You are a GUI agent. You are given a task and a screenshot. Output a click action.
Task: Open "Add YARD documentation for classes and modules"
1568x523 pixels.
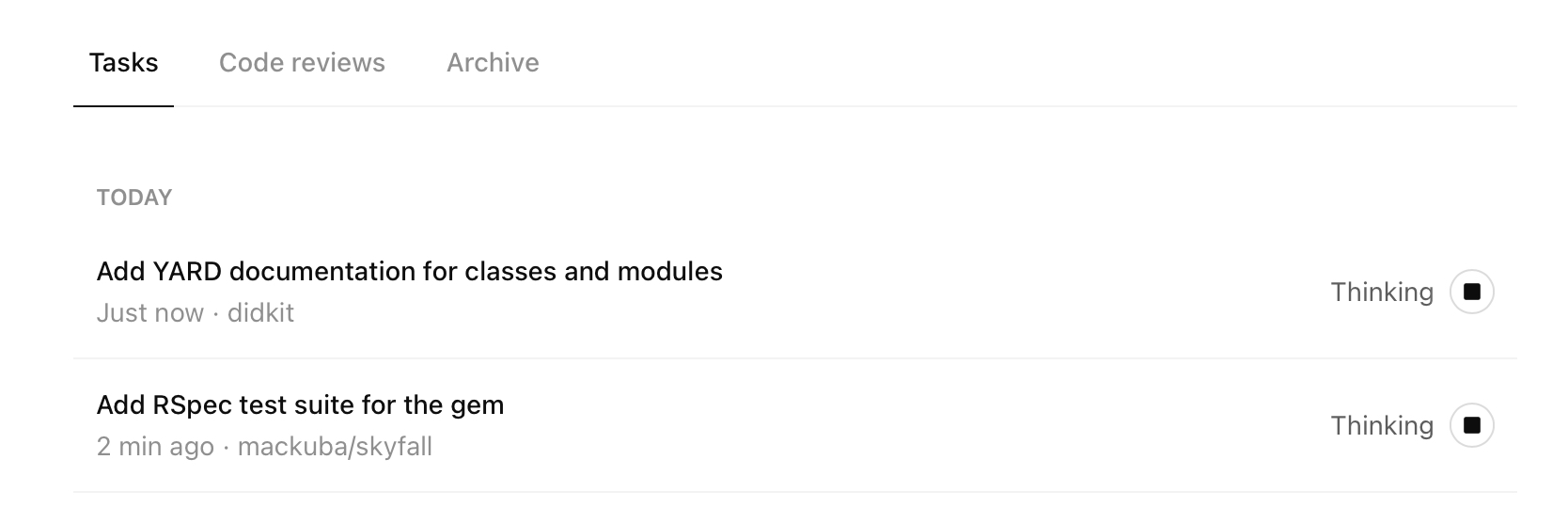click(x=410, y=271)
